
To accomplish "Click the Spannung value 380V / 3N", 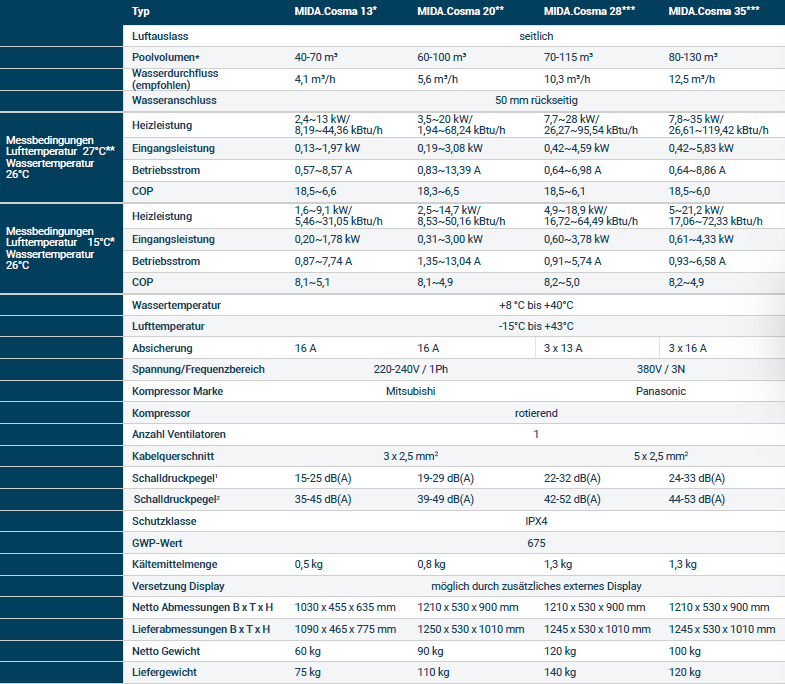I will tap(661, 369).
